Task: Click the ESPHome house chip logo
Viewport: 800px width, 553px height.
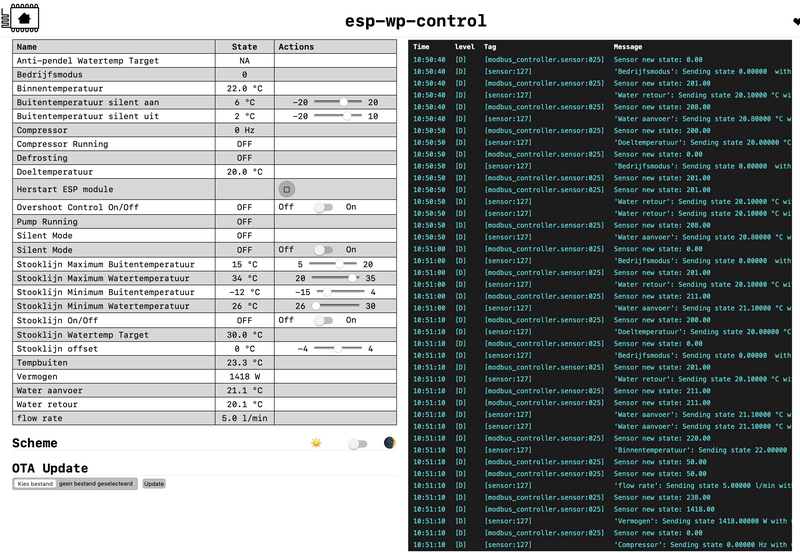Action: click(20, 18)
